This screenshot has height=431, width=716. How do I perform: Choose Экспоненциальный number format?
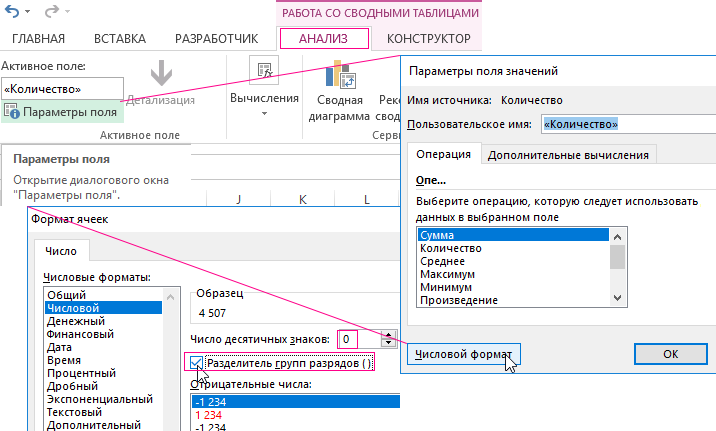pyautogui.click(x=104, y=399)
